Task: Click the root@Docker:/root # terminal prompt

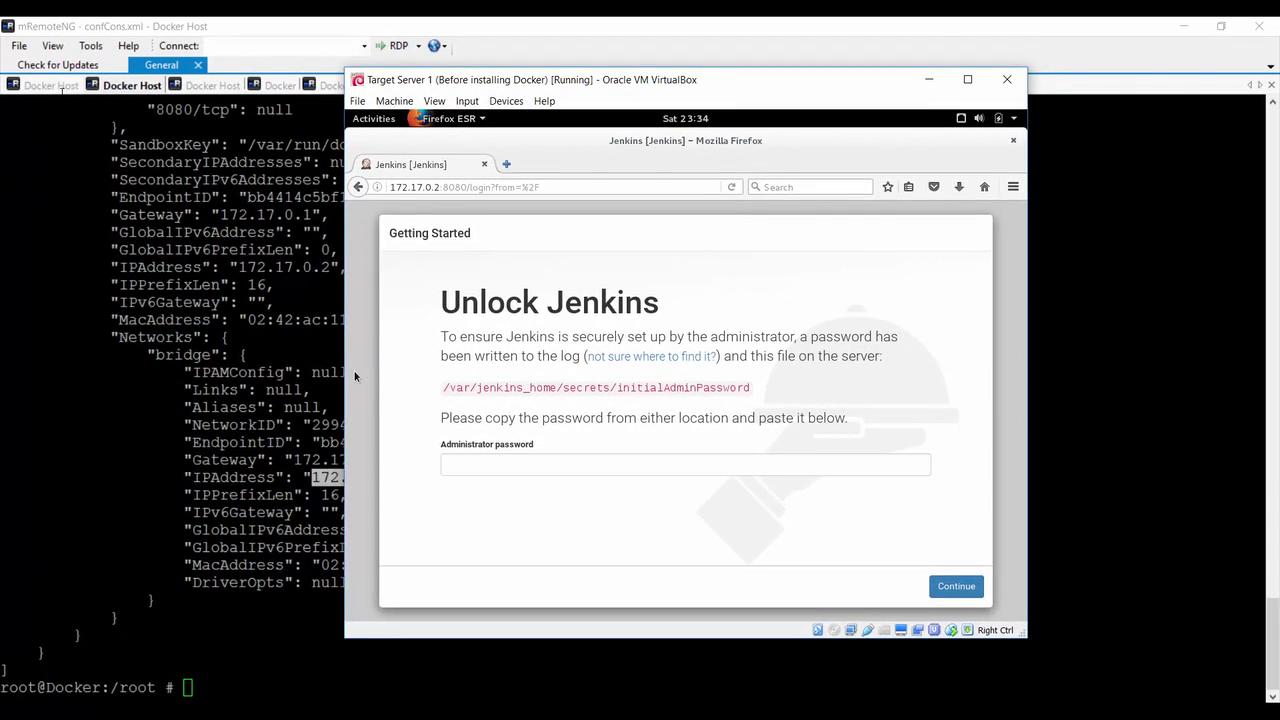Action: [x=88, y=688]
